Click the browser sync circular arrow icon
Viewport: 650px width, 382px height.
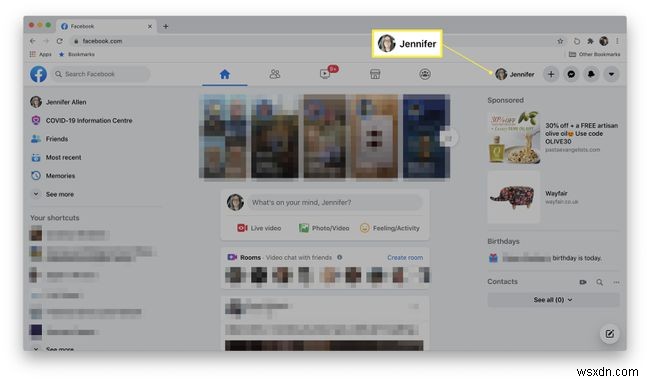pos(576,41)
